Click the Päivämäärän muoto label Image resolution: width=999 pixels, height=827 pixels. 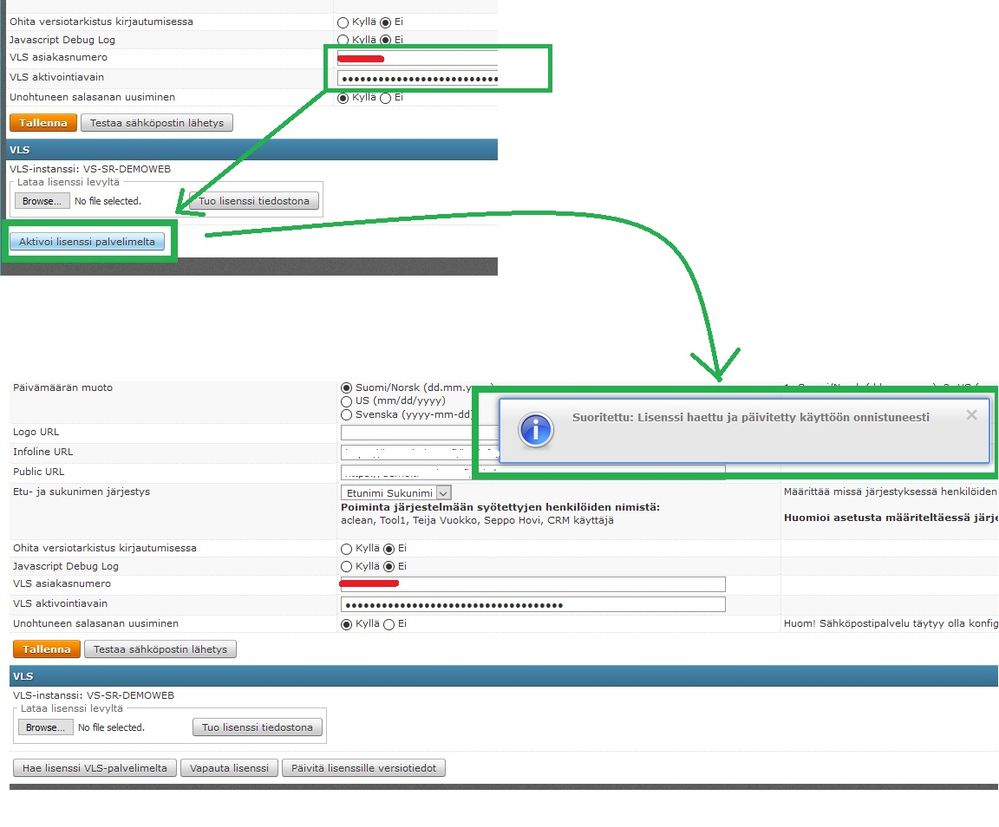tap(62, 387)
